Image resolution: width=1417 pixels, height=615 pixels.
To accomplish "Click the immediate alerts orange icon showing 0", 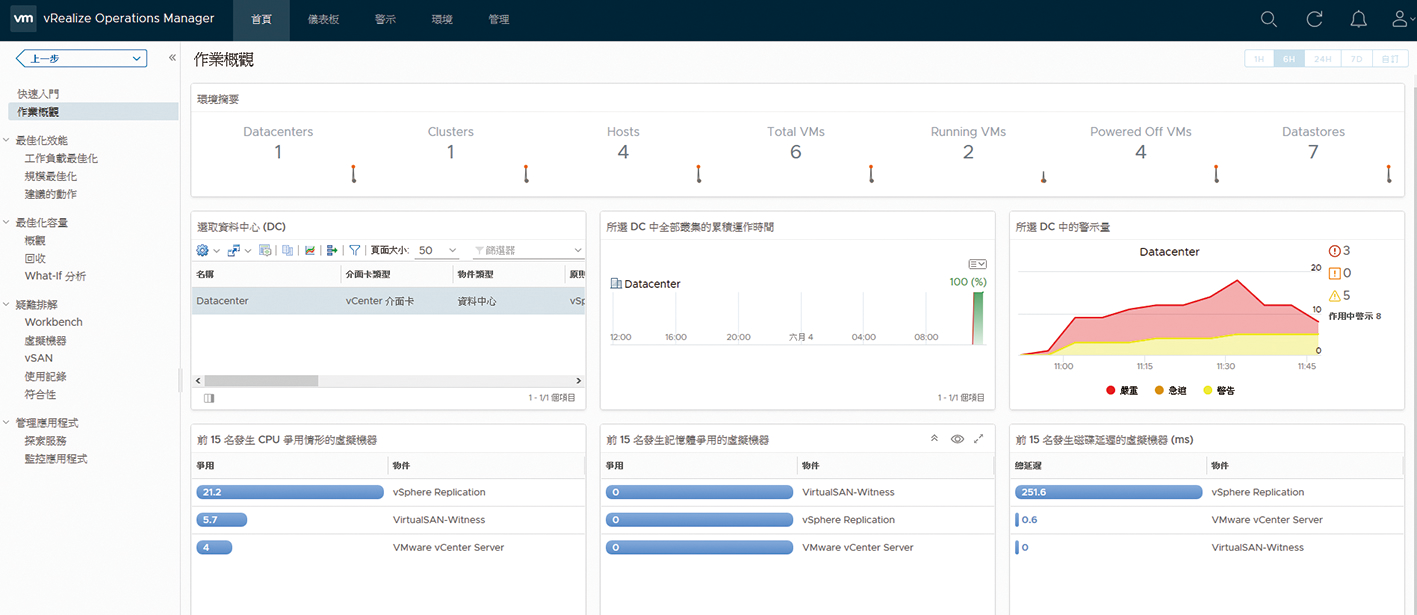I will tap(1334, 273).
